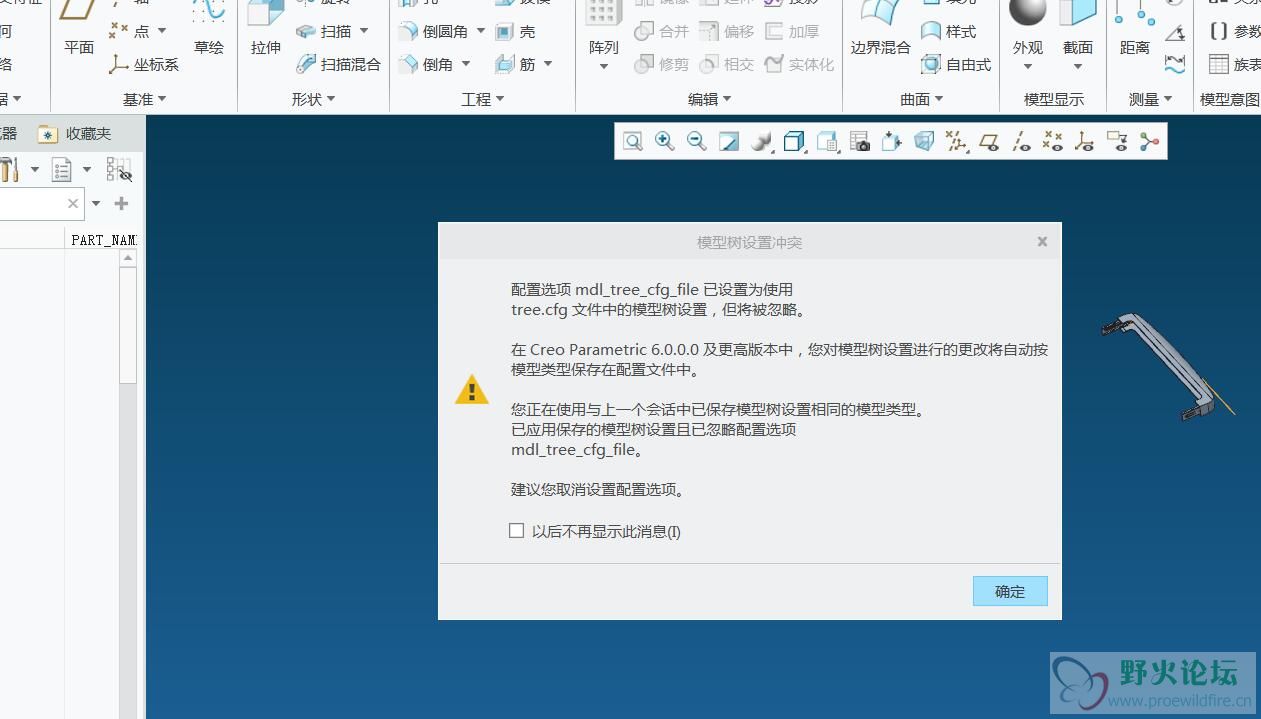The image size is (1261, 719).
Task: Expand the 曲面 group menu
Action: pos(922,99)
